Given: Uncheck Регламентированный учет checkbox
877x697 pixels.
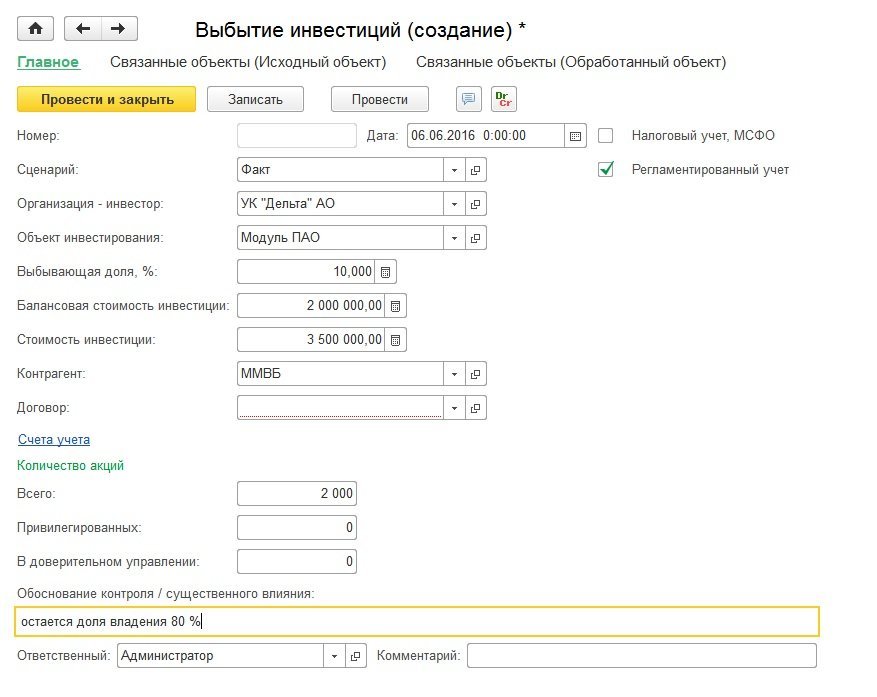Looking at the screenshot, I should (x=606, y=169).
